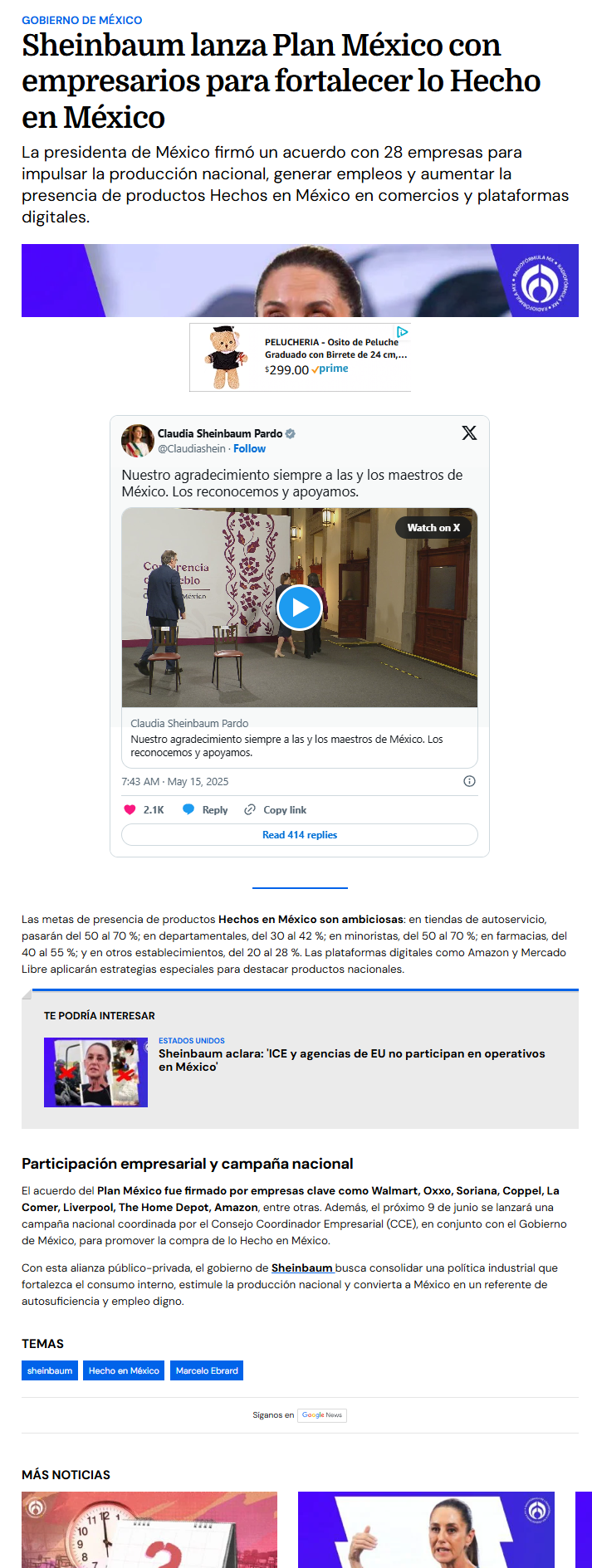The width and height of the screenshot is (592, 1568).
Task: Click the related article thumbnail with red X marks
Action: coord(95,1072)
